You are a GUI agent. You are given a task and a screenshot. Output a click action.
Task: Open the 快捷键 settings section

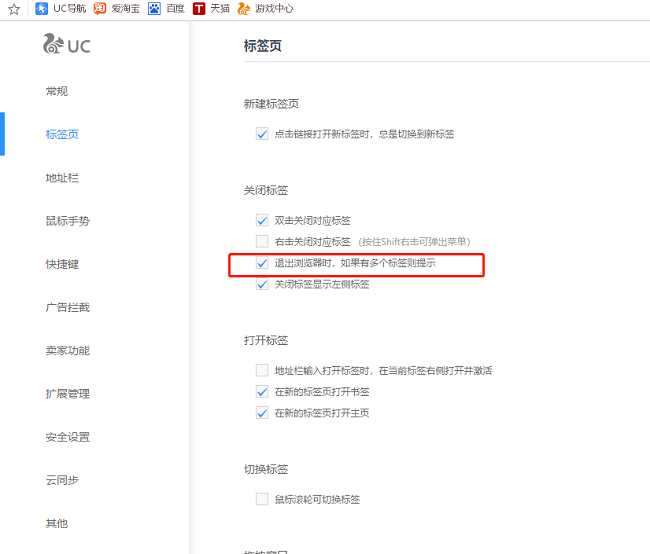tap(62, 264)
